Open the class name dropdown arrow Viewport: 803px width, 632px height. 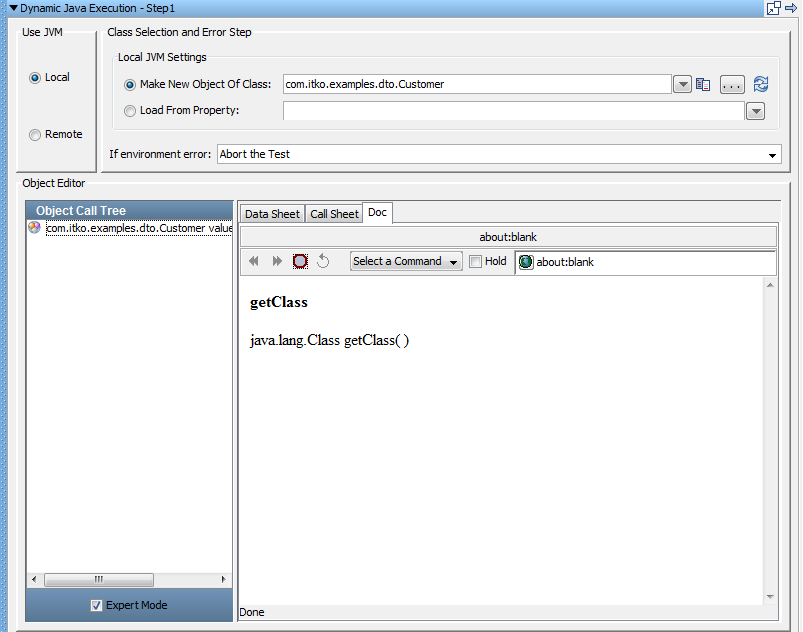coord(682,85)
